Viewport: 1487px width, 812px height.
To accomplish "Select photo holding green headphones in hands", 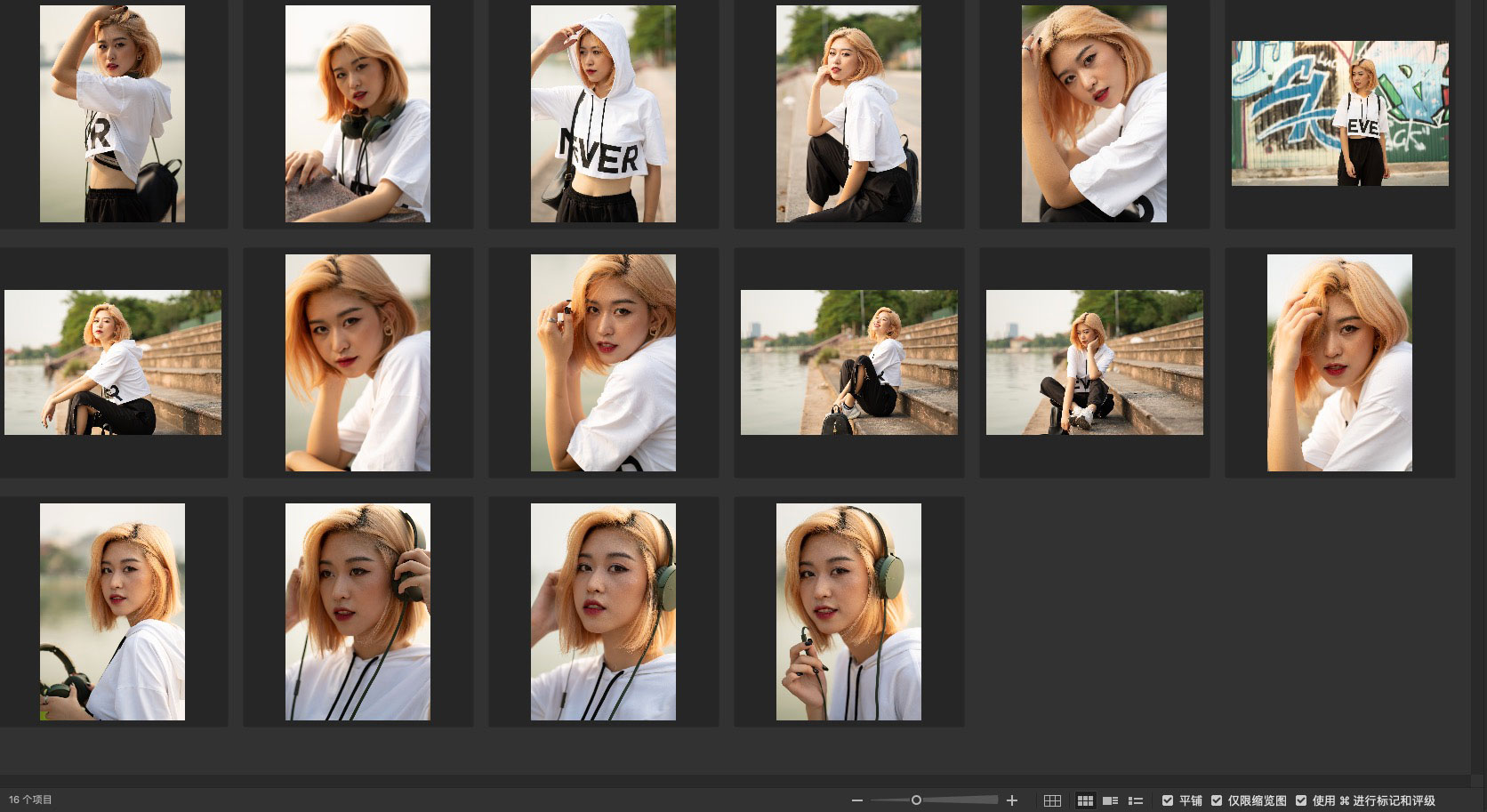I will click(112, 612).
